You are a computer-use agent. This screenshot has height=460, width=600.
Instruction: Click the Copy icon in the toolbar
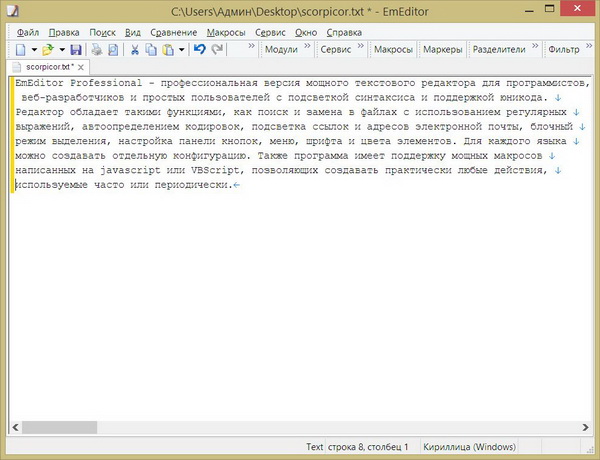click(x=151, y=49)
